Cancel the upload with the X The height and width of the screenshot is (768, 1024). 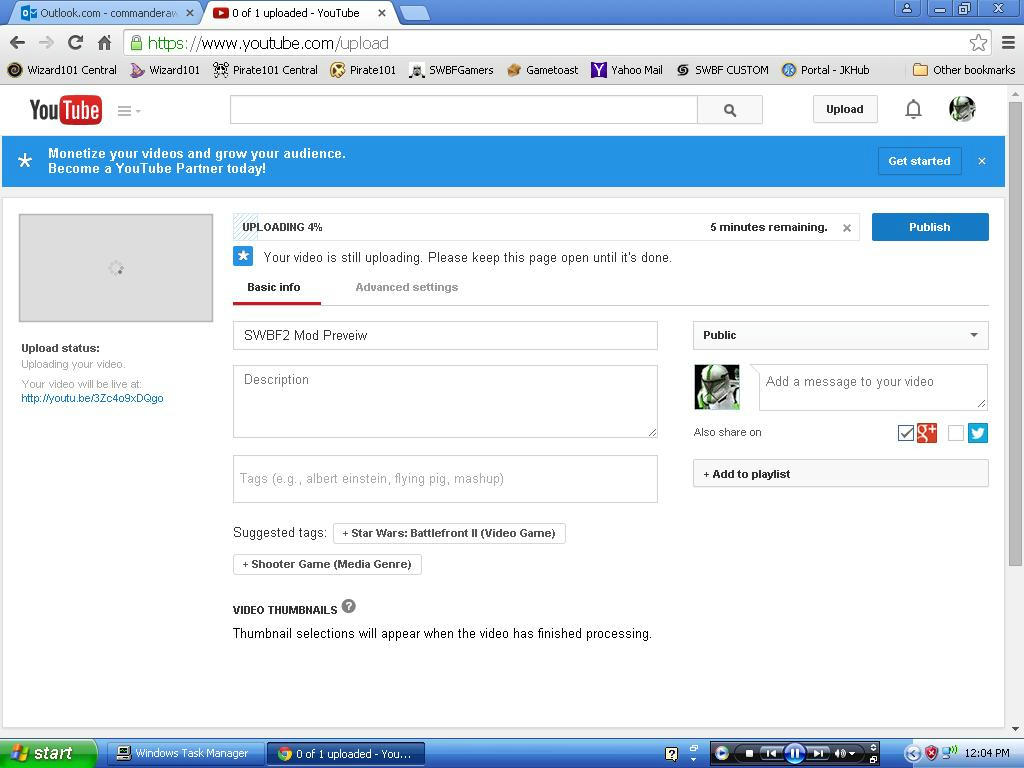pyautogui.click(x=846, y=228)
